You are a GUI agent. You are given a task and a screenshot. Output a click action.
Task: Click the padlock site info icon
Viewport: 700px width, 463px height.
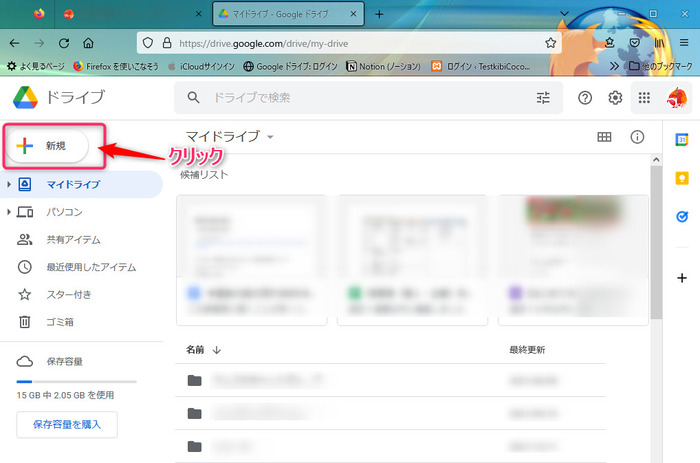coord(167,43)
